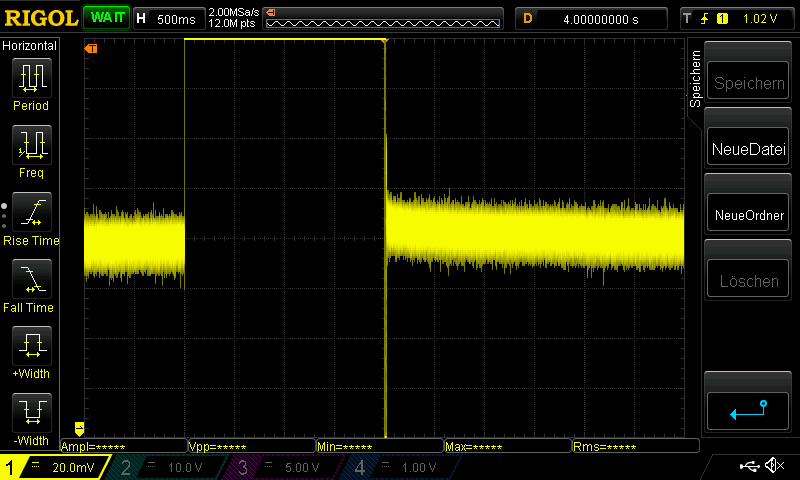The height and width of the screenshot is (480, 800).
Task: Toggle channel 1 at 20.0mV
Action: (50, 467)
